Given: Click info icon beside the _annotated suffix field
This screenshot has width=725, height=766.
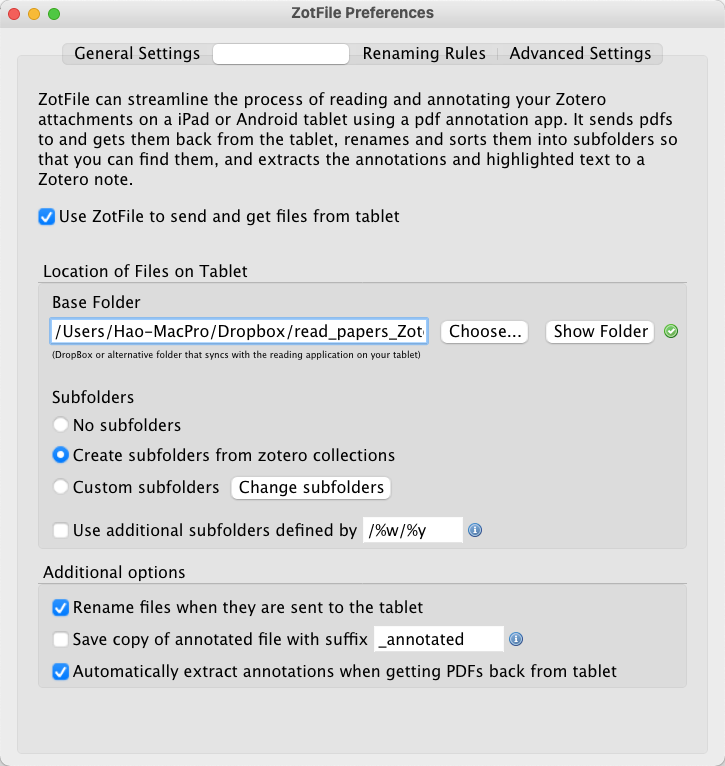Looking at the screenshot, I should 516,639.
